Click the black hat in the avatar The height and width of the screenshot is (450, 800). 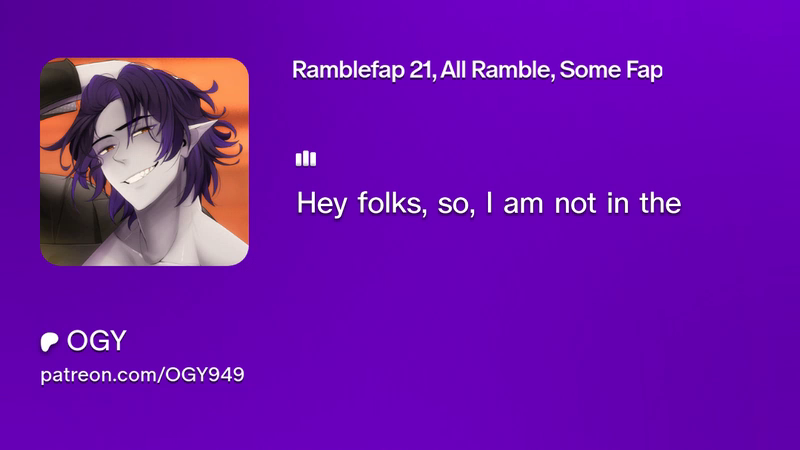pos(58,89)
